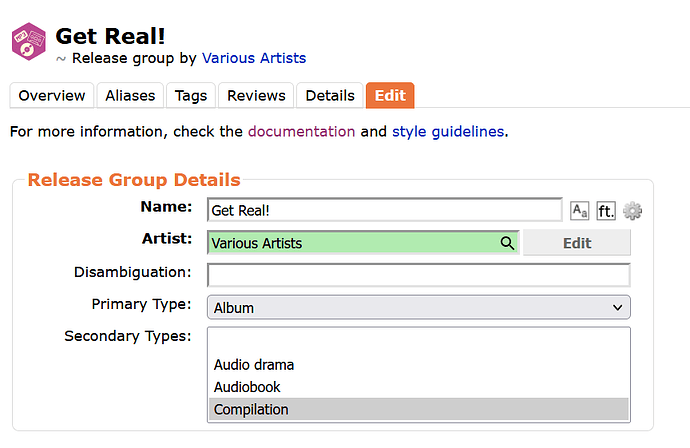Click into the Name text field

tap(385, 210)
